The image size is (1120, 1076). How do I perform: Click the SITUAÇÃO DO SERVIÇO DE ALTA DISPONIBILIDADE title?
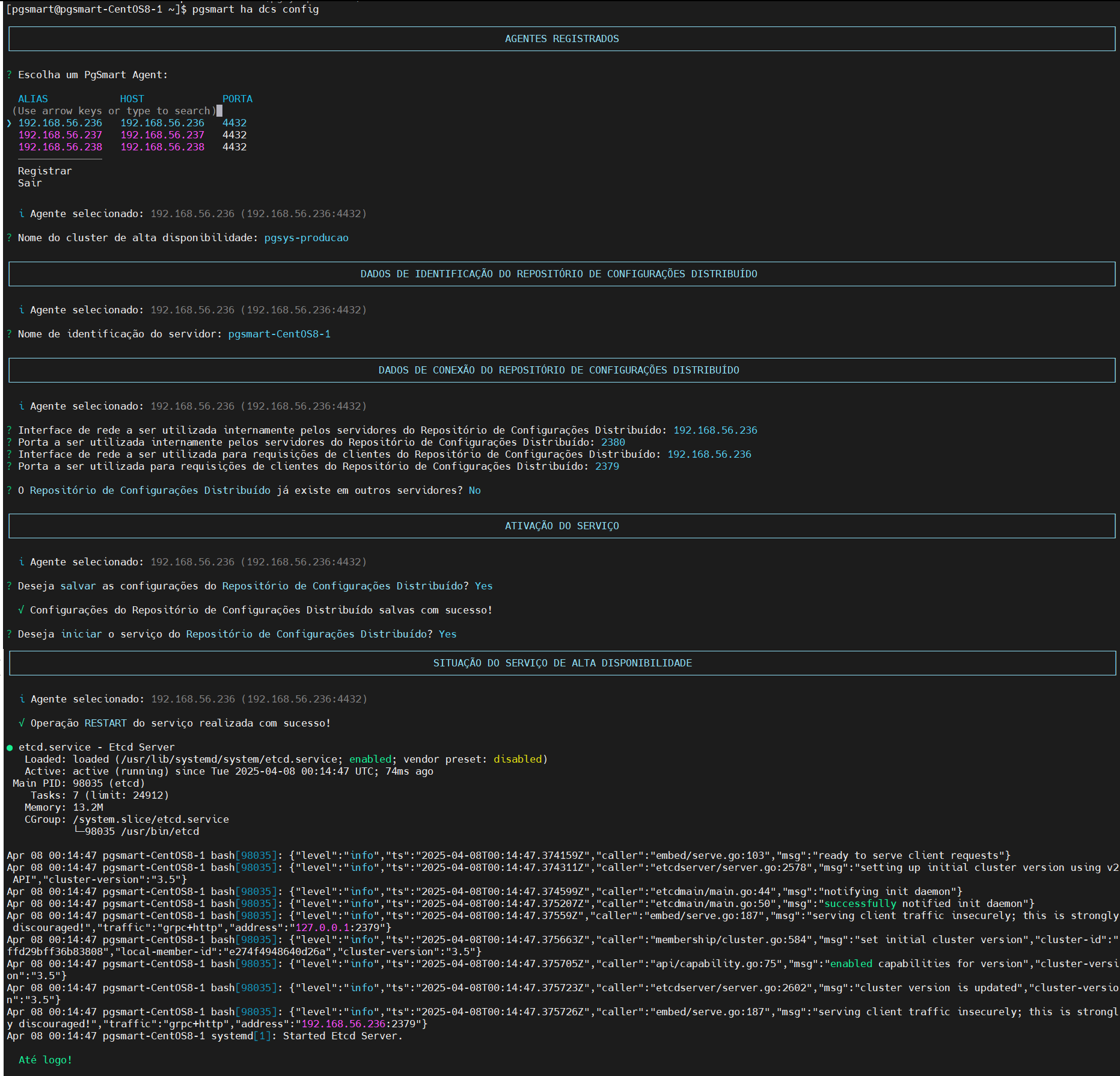[x=563, y=663]
